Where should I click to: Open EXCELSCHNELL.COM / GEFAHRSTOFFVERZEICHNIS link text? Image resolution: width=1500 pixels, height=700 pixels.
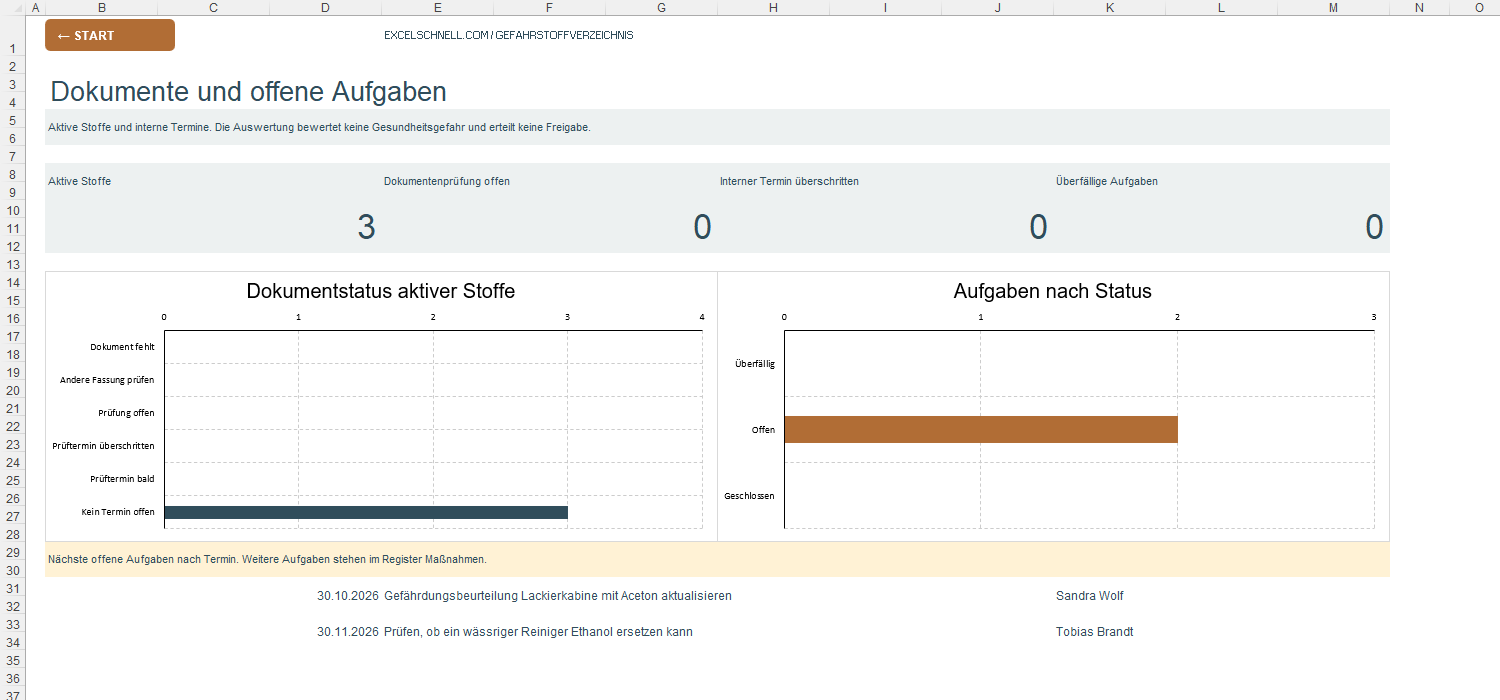tap(508, 35)
